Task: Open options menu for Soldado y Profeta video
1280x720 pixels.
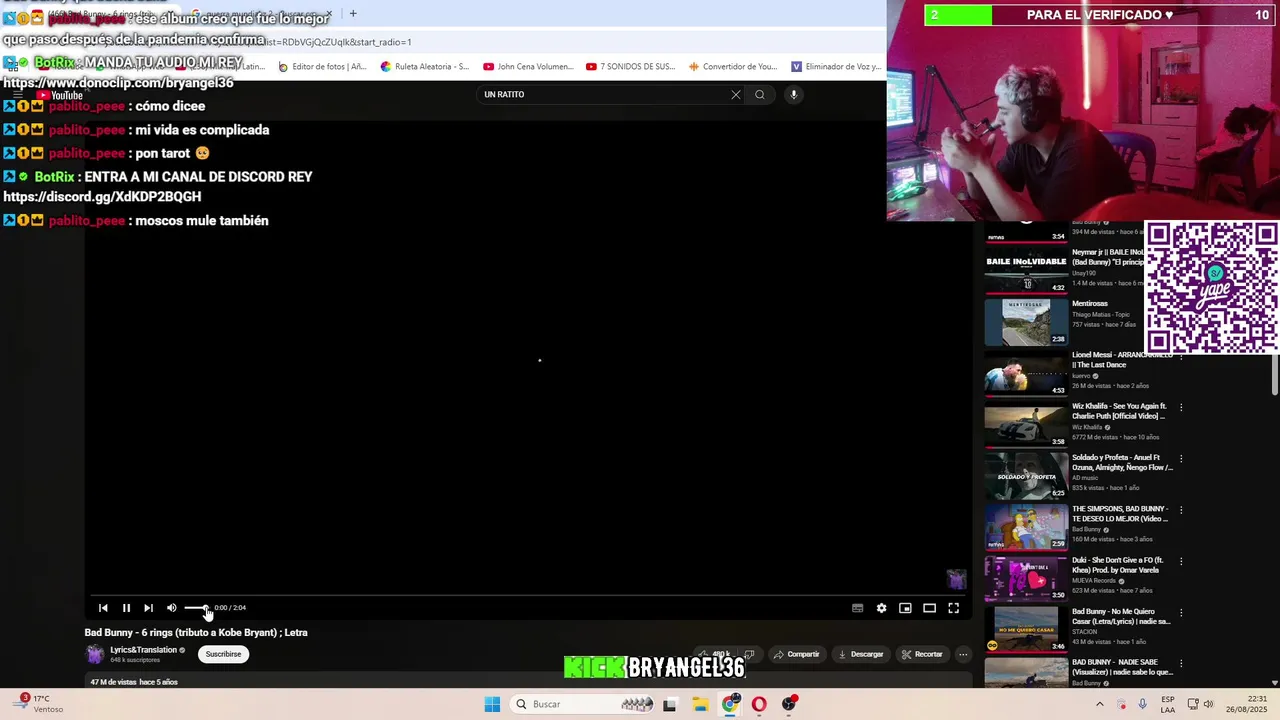Action: tap(1181, 458)
